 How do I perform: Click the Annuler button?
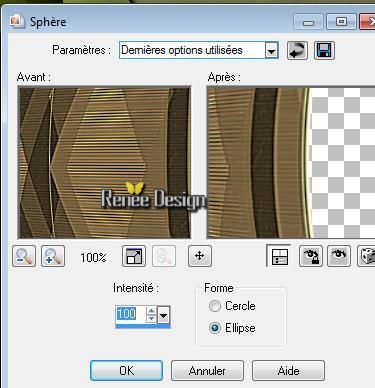click(207, 371)
